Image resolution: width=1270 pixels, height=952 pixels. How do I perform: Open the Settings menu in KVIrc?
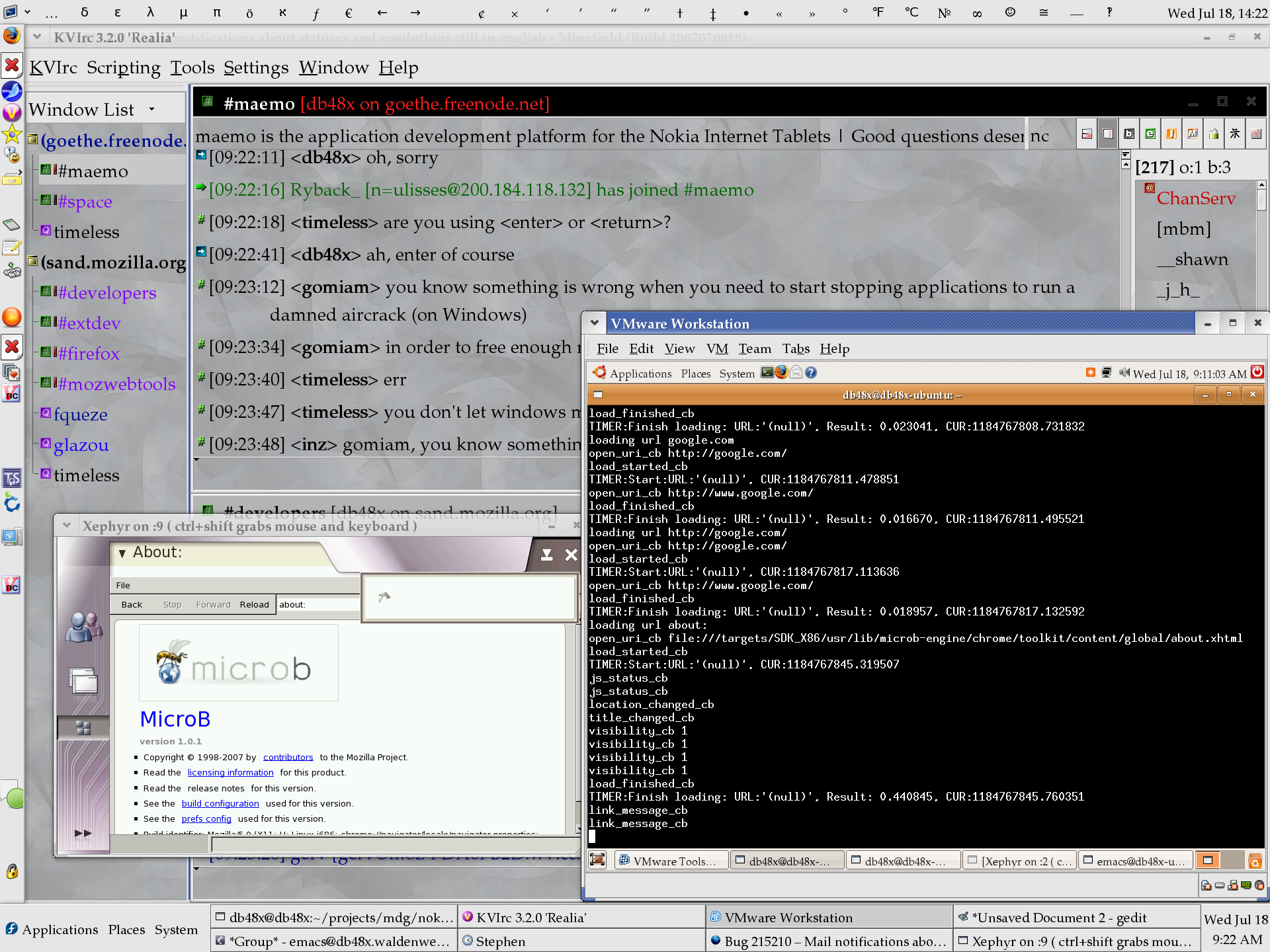click(x=256, y=67)
